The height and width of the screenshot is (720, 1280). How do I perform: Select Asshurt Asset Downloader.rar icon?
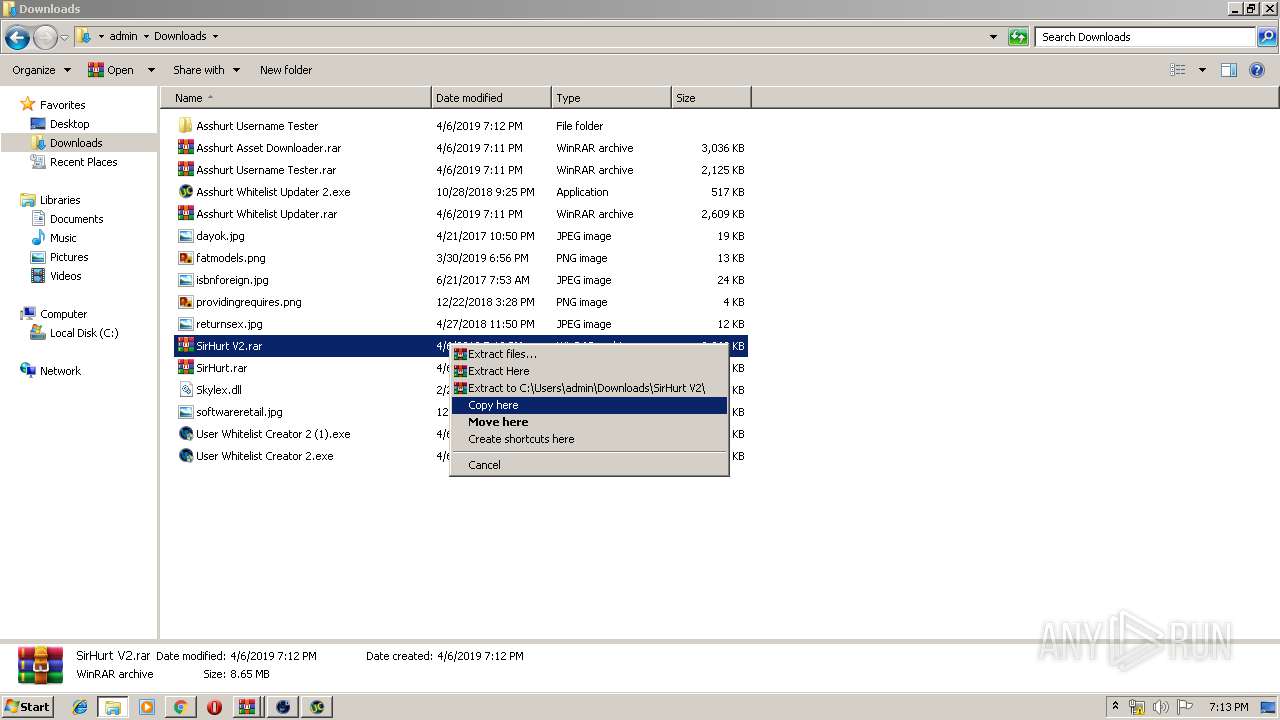coord(185,148)
